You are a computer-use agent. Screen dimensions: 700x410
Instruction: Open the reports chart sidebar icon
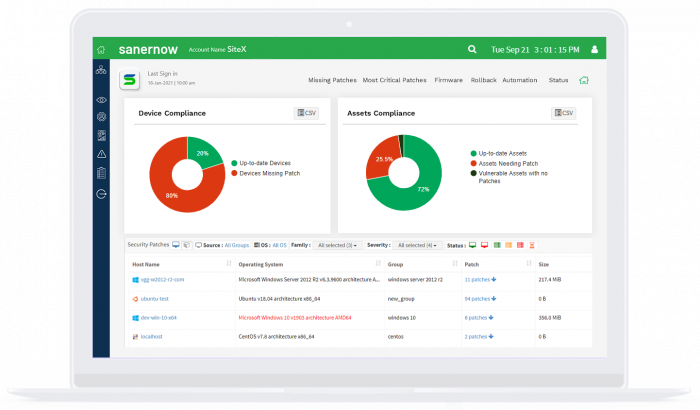coord(101,135)
